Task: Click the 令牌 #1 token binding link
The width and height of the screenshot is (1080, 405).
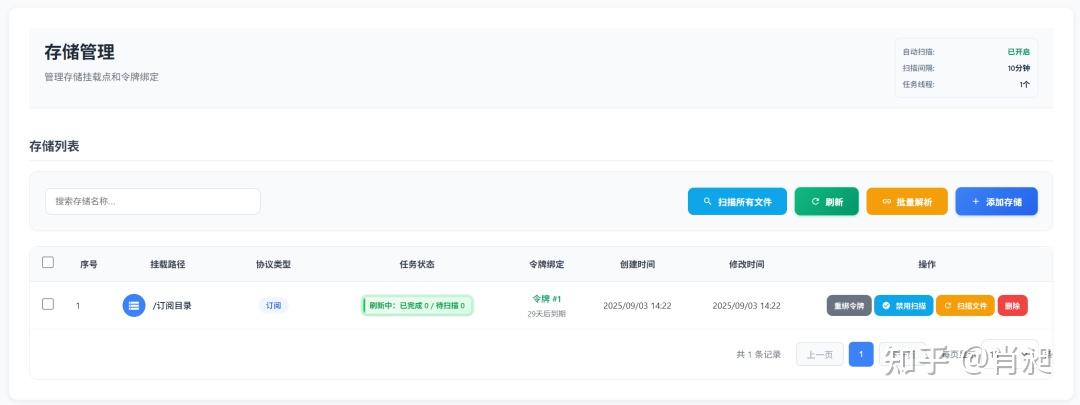Action: coord(547,299)
